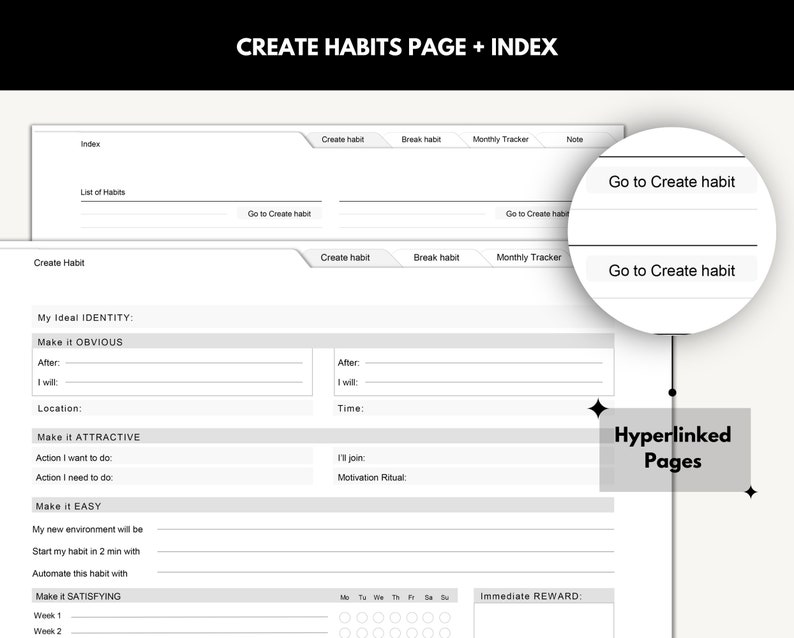Viewport: 794px width, 638px height.
Task: Click the Week 1 label
Action: [47, 616]
